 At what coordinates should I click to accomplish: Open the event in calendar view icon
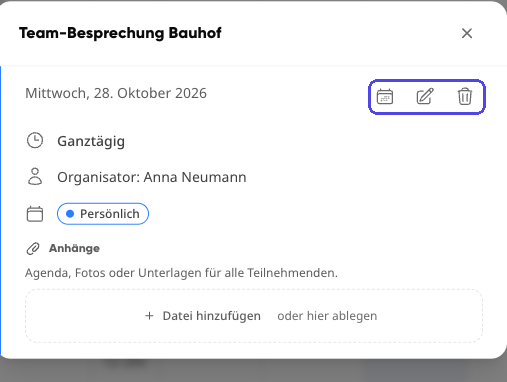[385, 97]
